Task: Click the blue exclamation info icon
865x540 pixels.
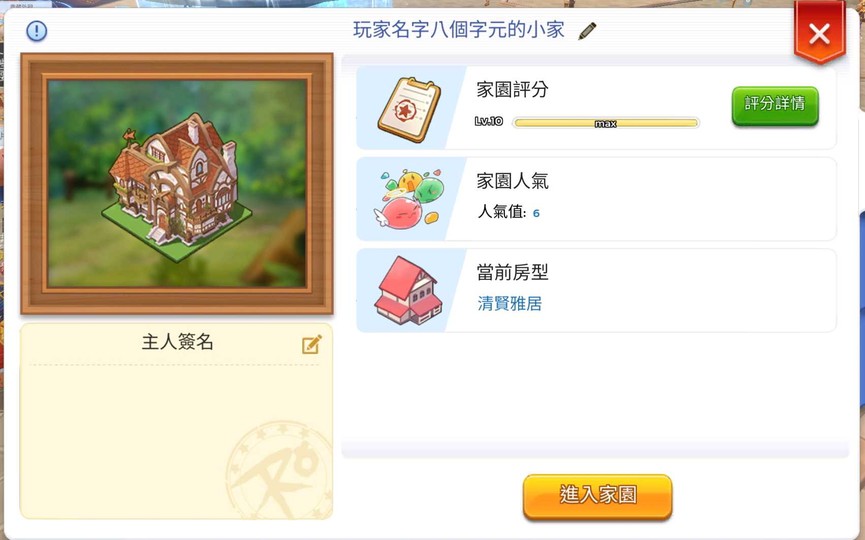Action: click(x=36, y=30)
